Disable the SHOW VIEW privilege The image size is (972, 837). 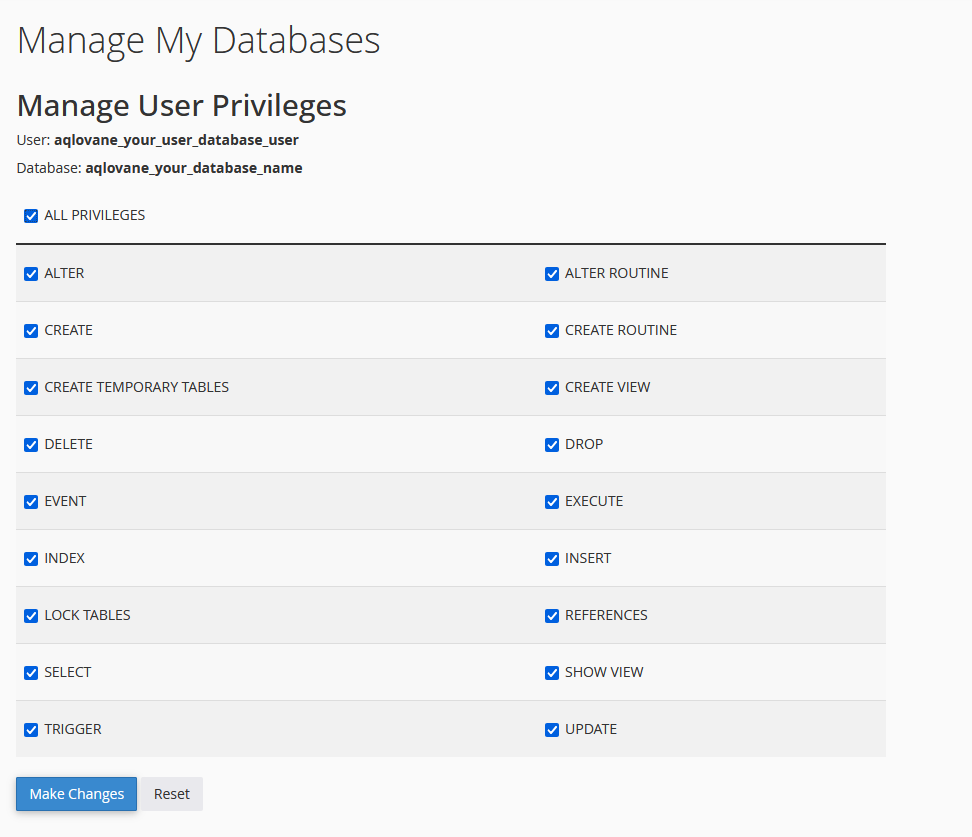[x=552, y=673]
